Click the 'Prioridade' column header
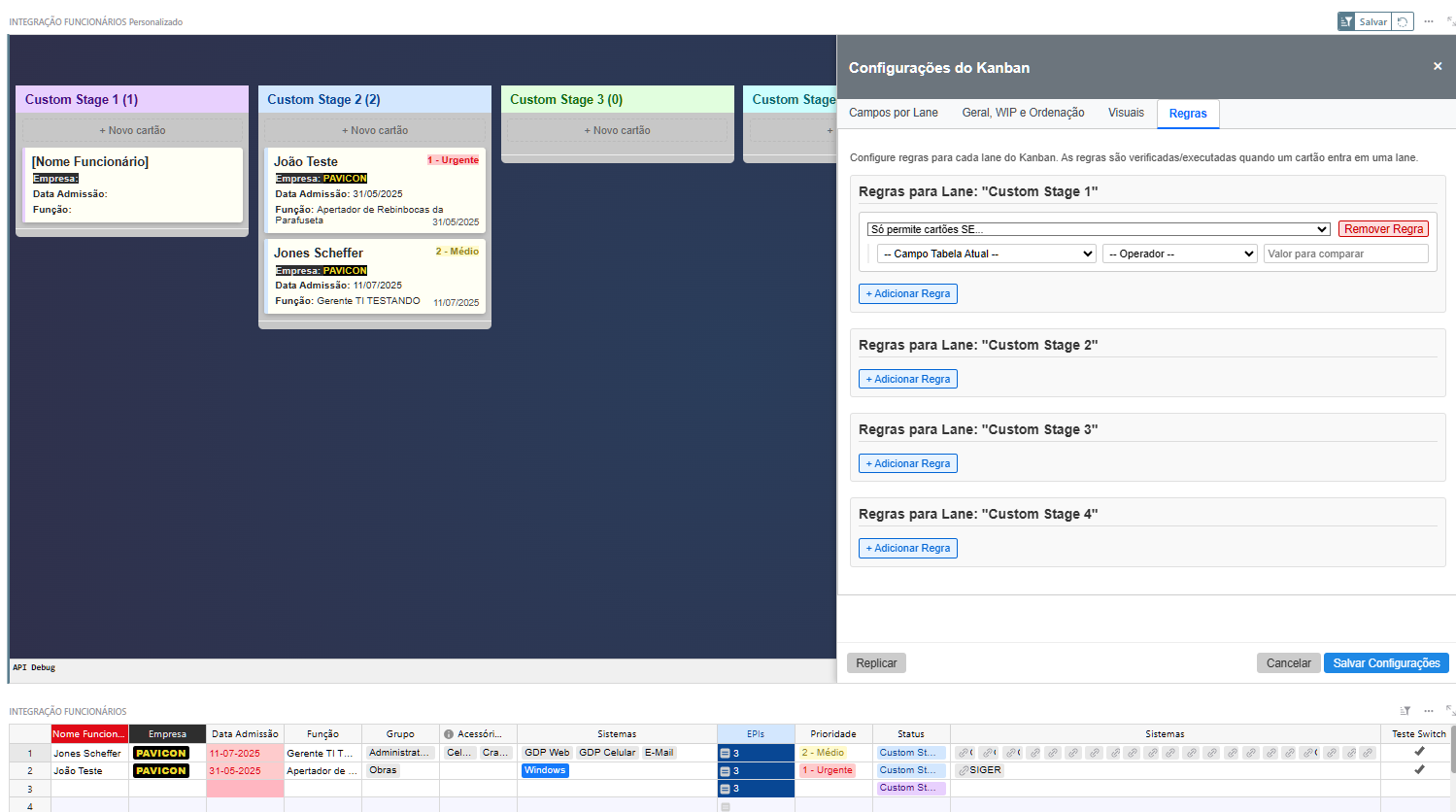The image size is (1456, 812). coord(833,734)
